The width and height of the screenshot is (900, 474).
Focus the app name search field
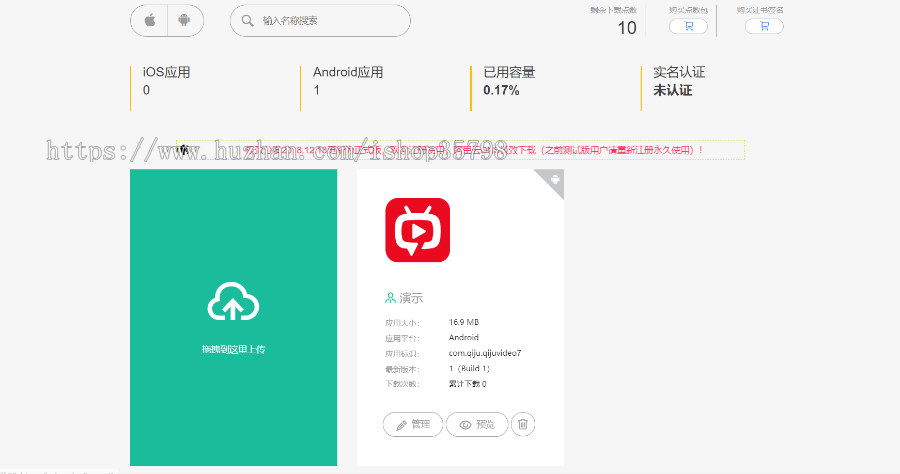pyautogui.click(x=330, y=20)
